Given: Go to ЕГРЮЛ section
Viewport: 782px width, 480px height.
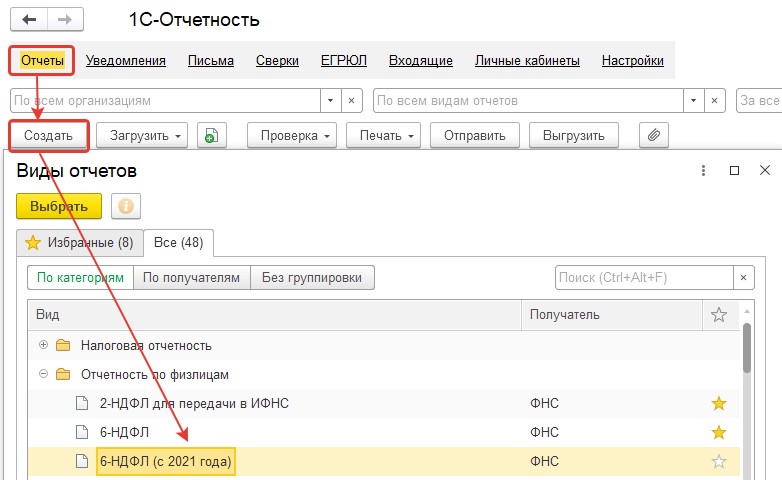Looking at the screenshot, I should click(344, 60).
